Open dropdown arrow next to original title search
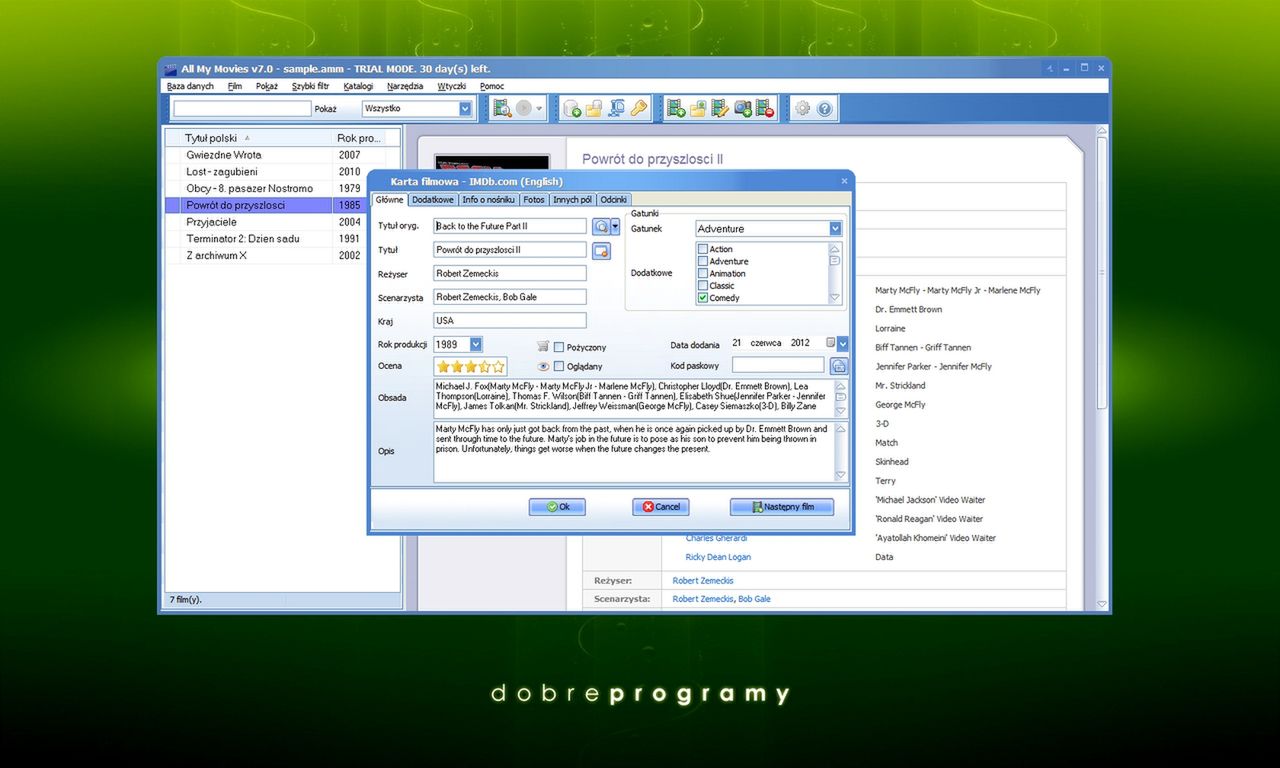 coord(615,227)
